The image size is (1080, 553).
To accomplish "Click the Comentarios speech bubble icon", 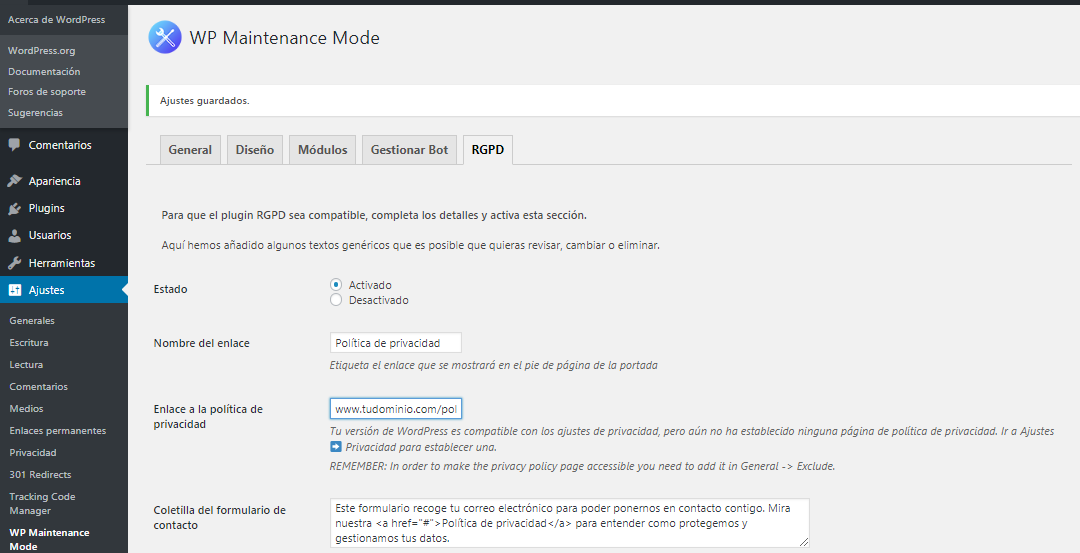I will pyautogui.click(x=14, y=145).
